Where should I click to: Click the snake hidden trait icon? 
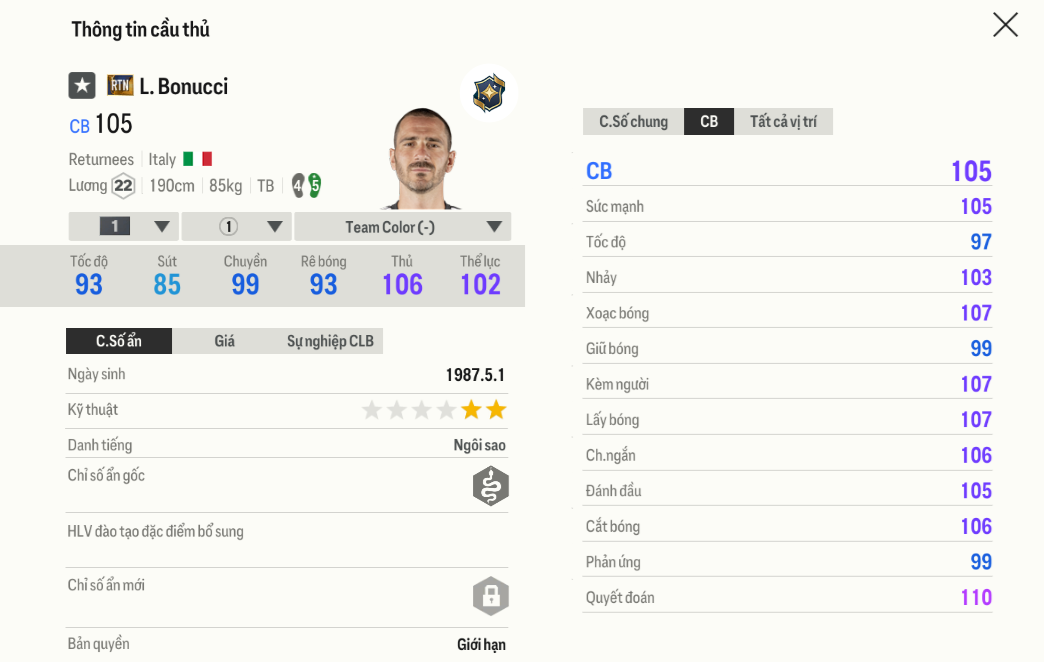(490, 486)
